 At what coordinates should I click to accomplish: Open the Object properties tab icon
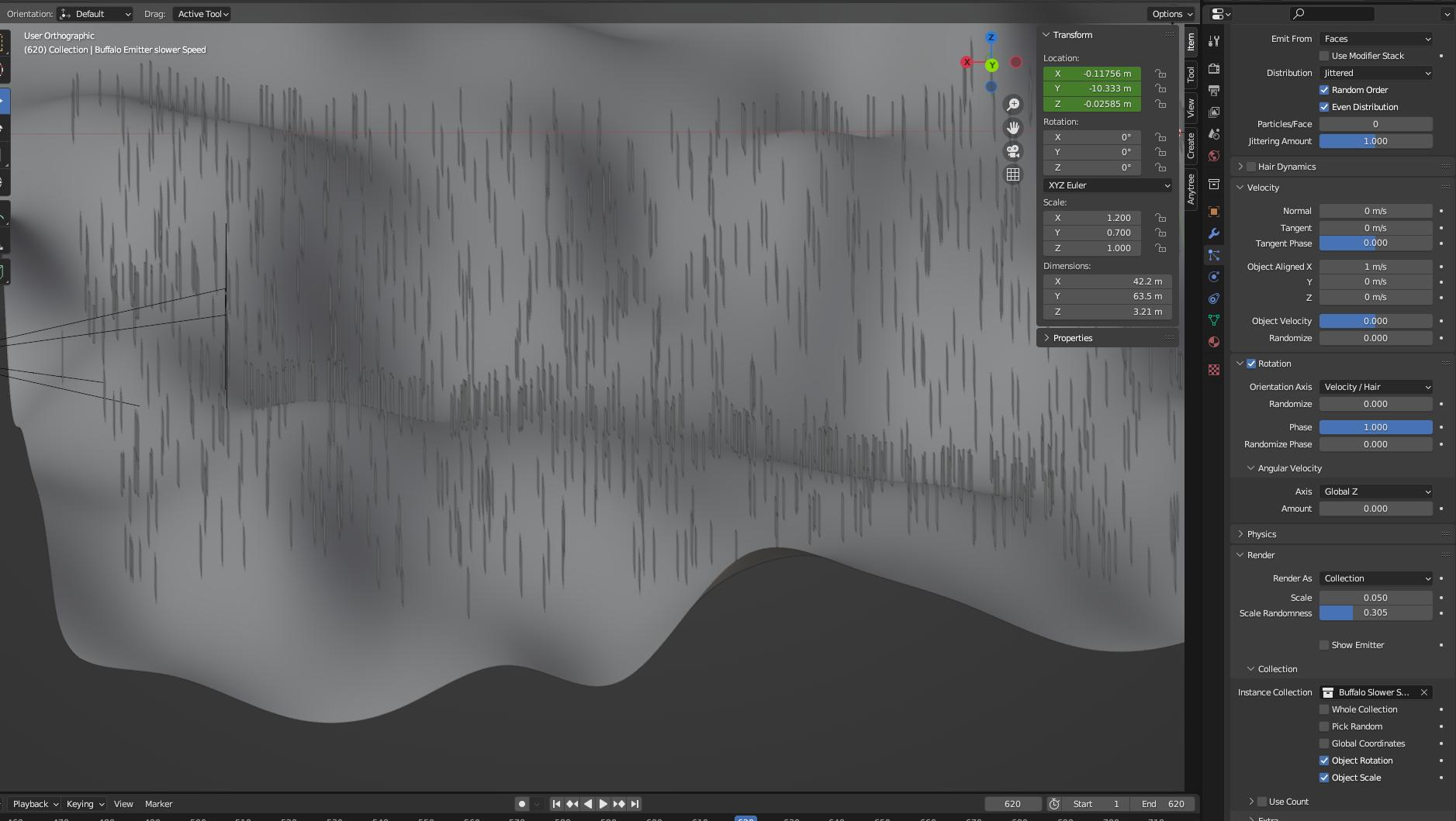click(1214, 212)
